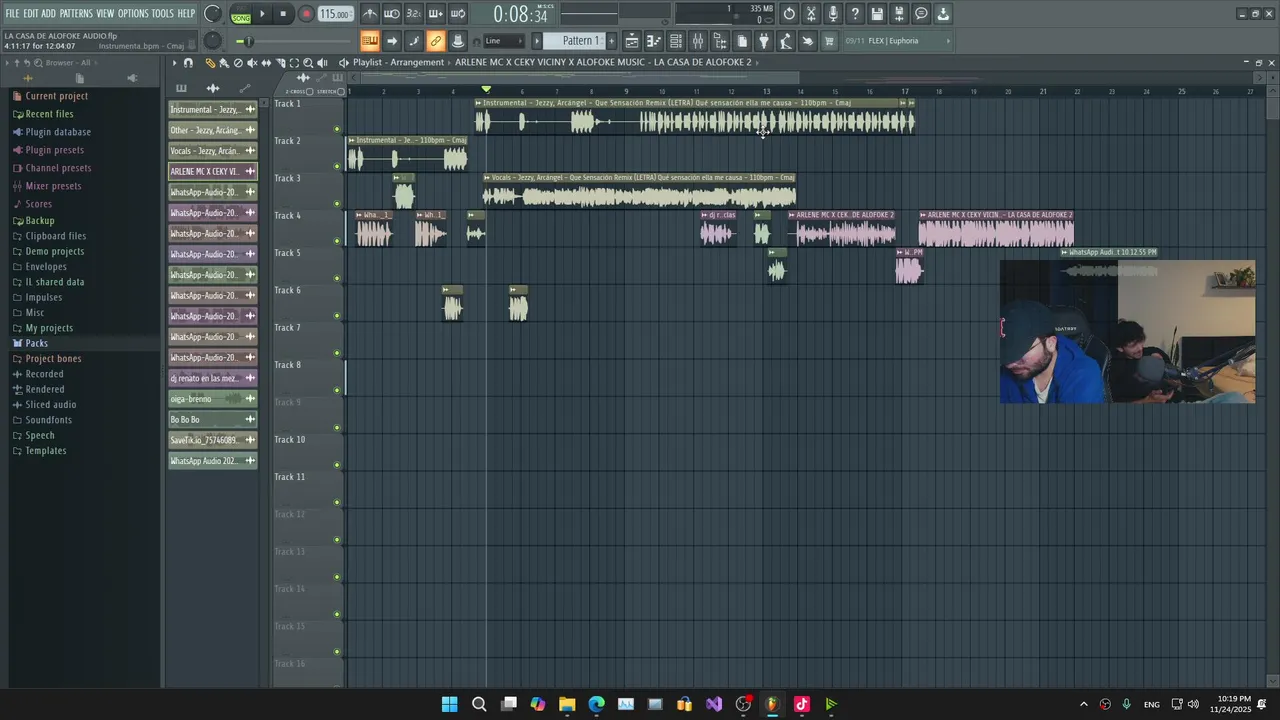The image size is (1280, 720).
Task: Toggle the Z-CROSS checkbox
Action: click(x=310, y=91)
